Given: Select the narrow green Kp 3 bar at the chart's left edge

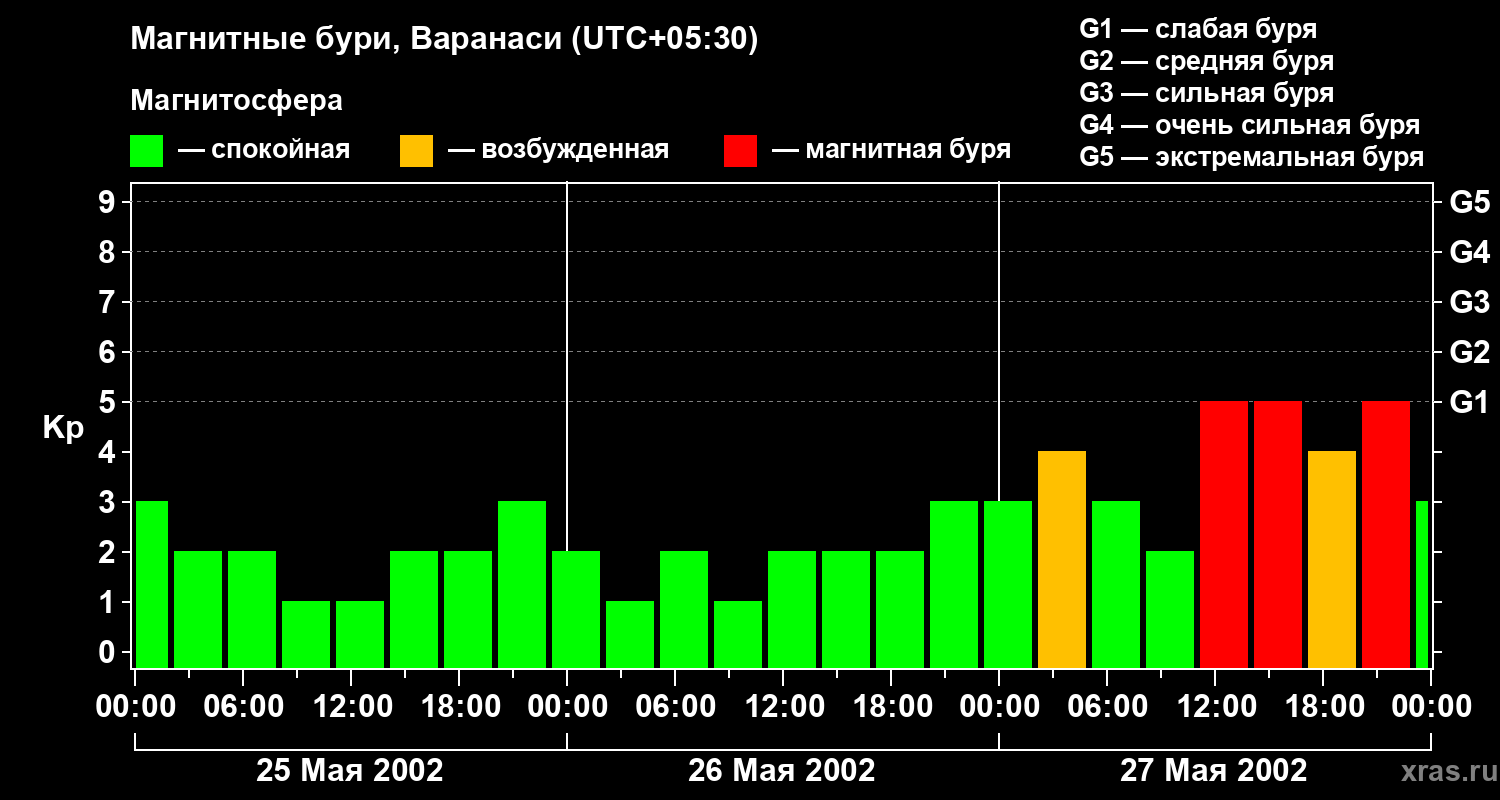Looking at the screenshot, I should (x=152, y=585).
